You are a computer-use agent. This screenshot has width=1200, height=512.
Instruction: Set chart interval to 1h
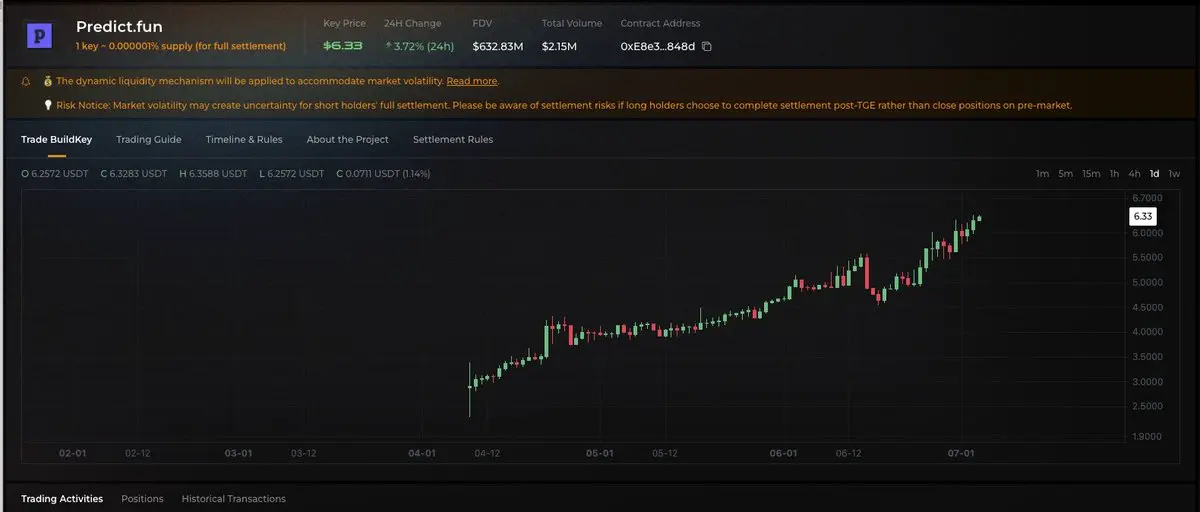point(1114,174)
